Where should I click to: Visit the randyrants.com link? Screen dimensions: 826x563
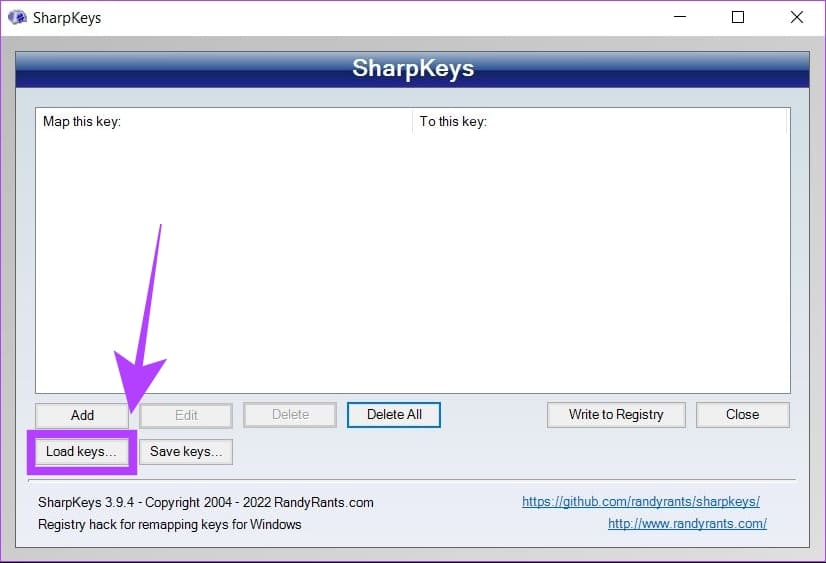687,524
